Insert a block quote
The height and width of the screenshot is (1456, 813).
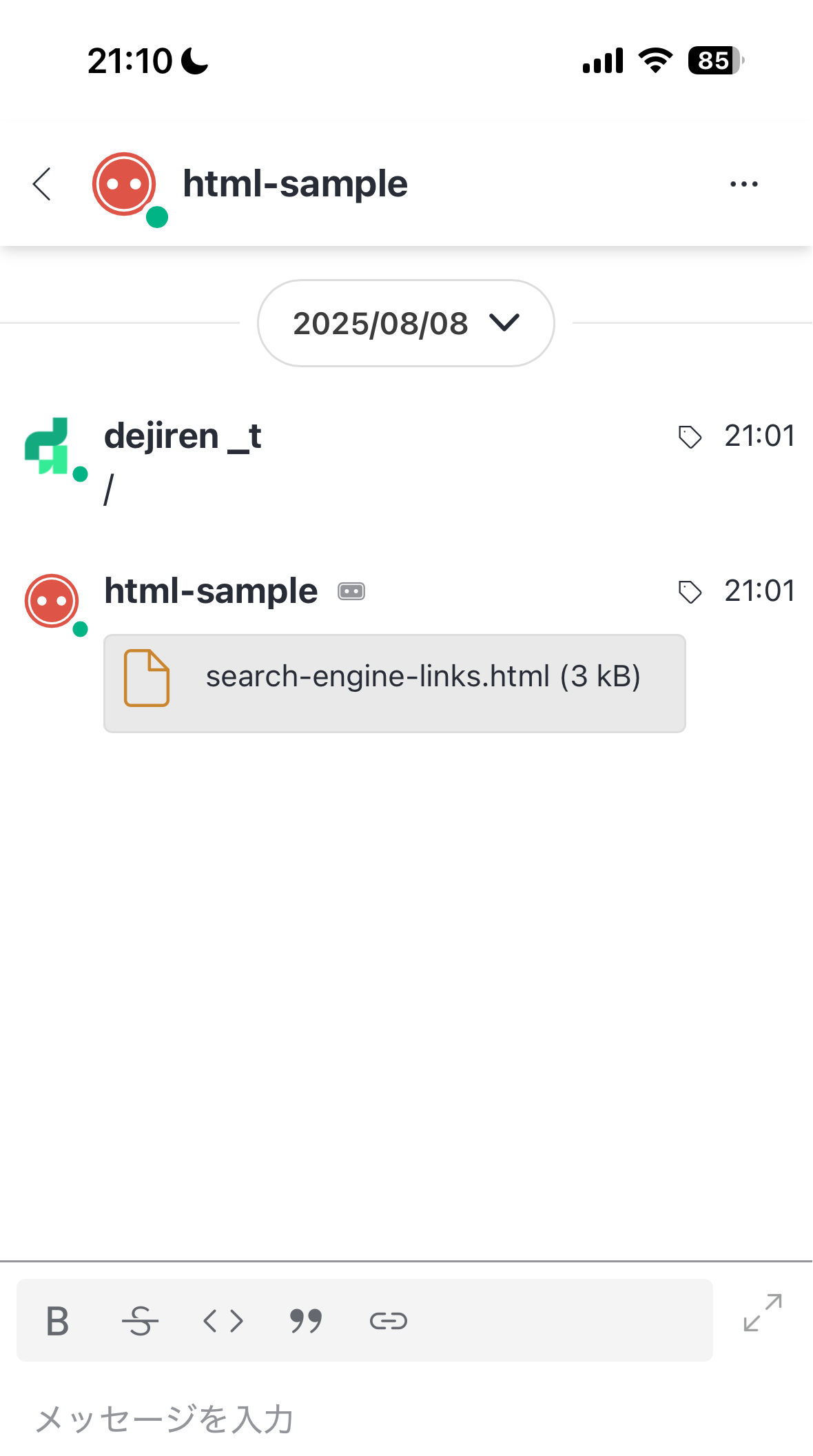(x=306, y=1321)
